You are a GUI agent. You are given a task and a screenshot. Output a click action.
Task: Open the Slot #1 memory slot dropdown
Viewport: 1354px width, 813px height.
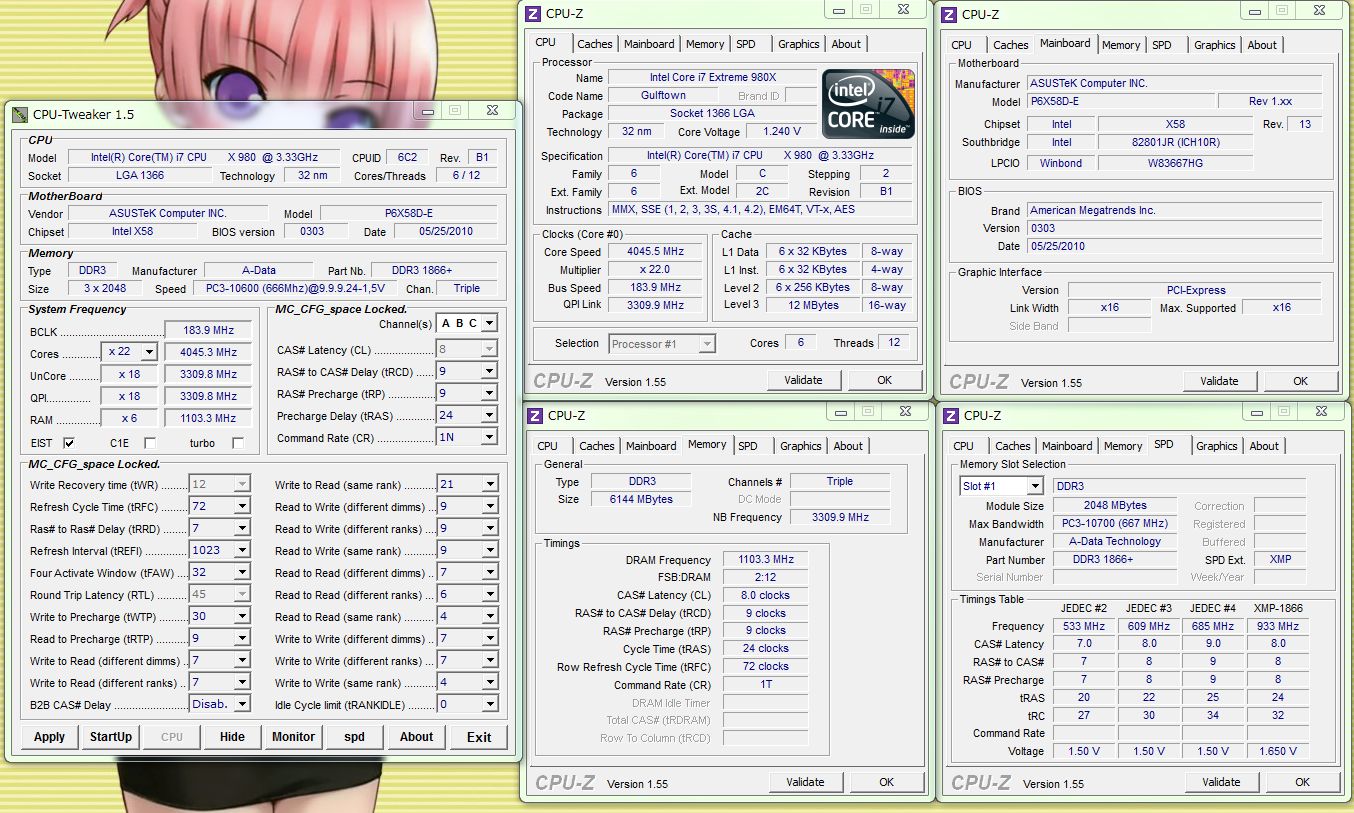click(1034, 486)
